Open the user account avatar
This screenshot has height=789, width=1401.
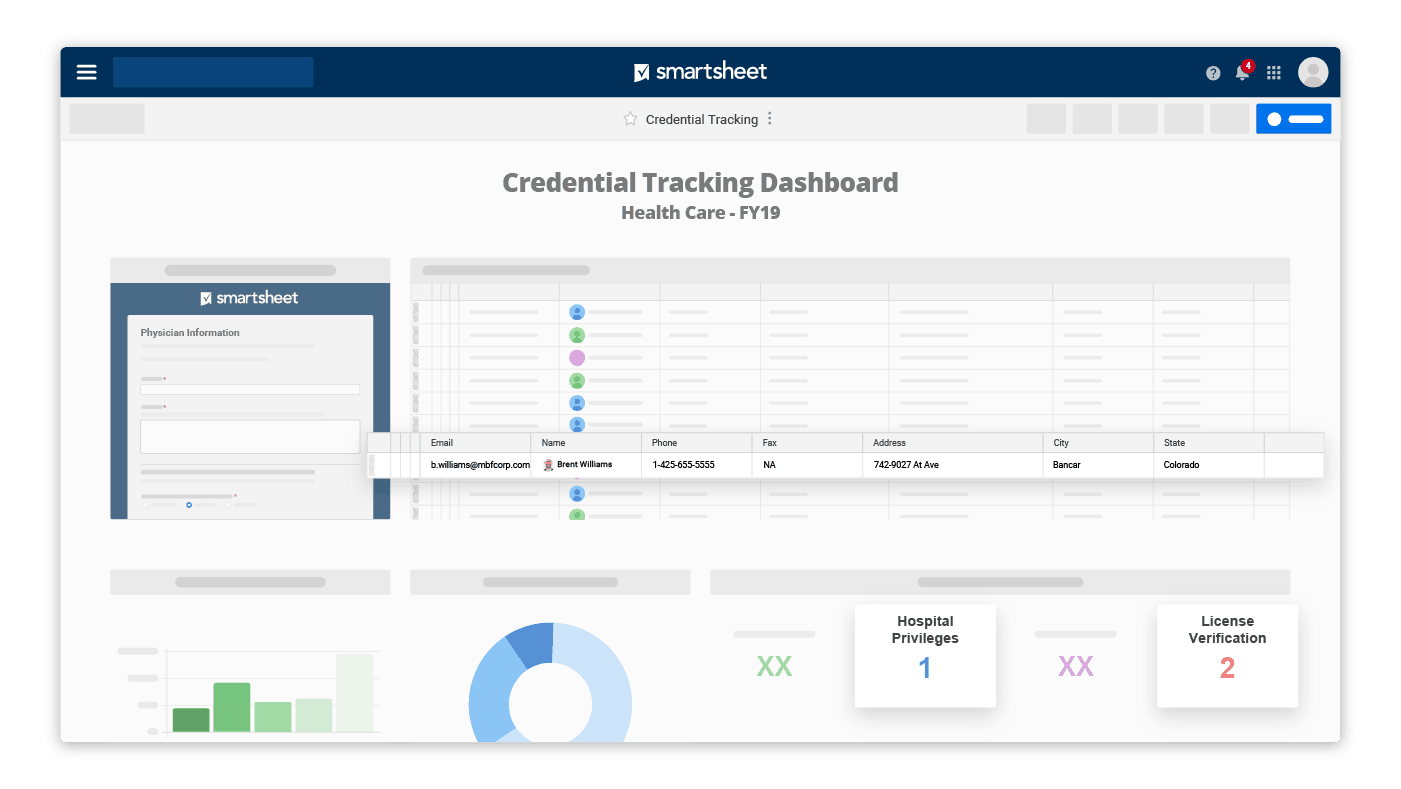[x=1313, y=72]
